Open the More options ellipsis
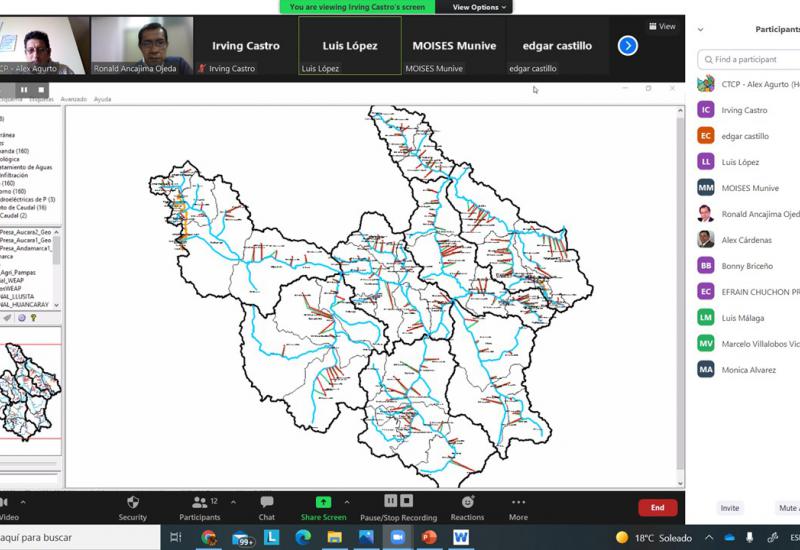 pyautogui.click(x=518, y=502)
